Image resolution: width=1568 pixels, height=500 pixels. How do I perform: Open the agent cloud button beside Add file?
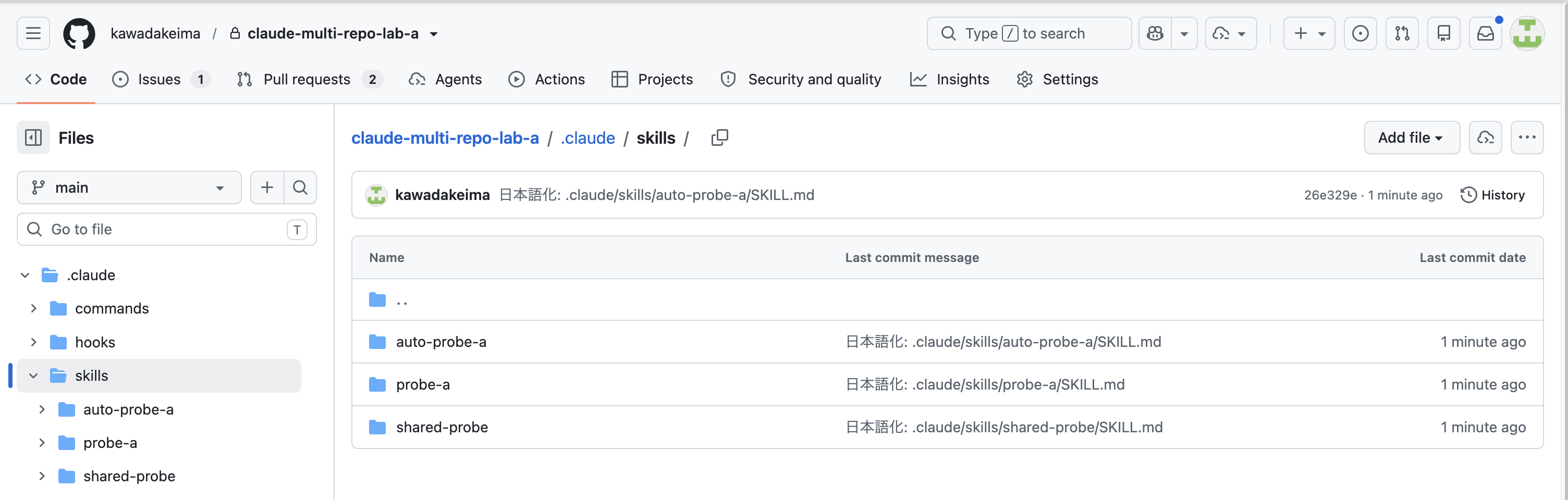[1485, 138]
